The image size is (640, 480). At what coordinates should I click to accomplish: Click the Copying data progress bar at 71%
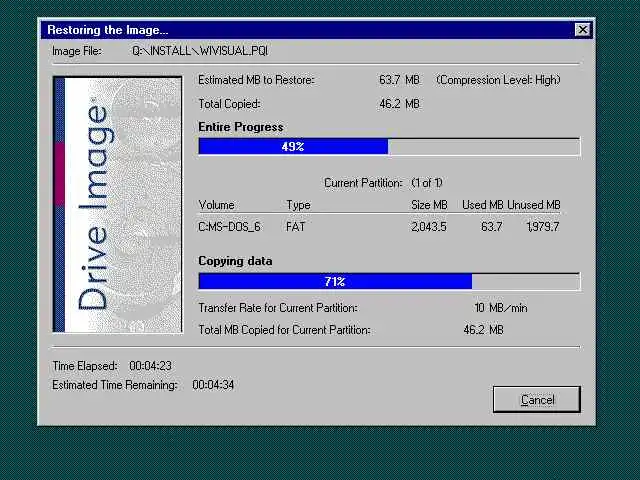pos(389,281)
